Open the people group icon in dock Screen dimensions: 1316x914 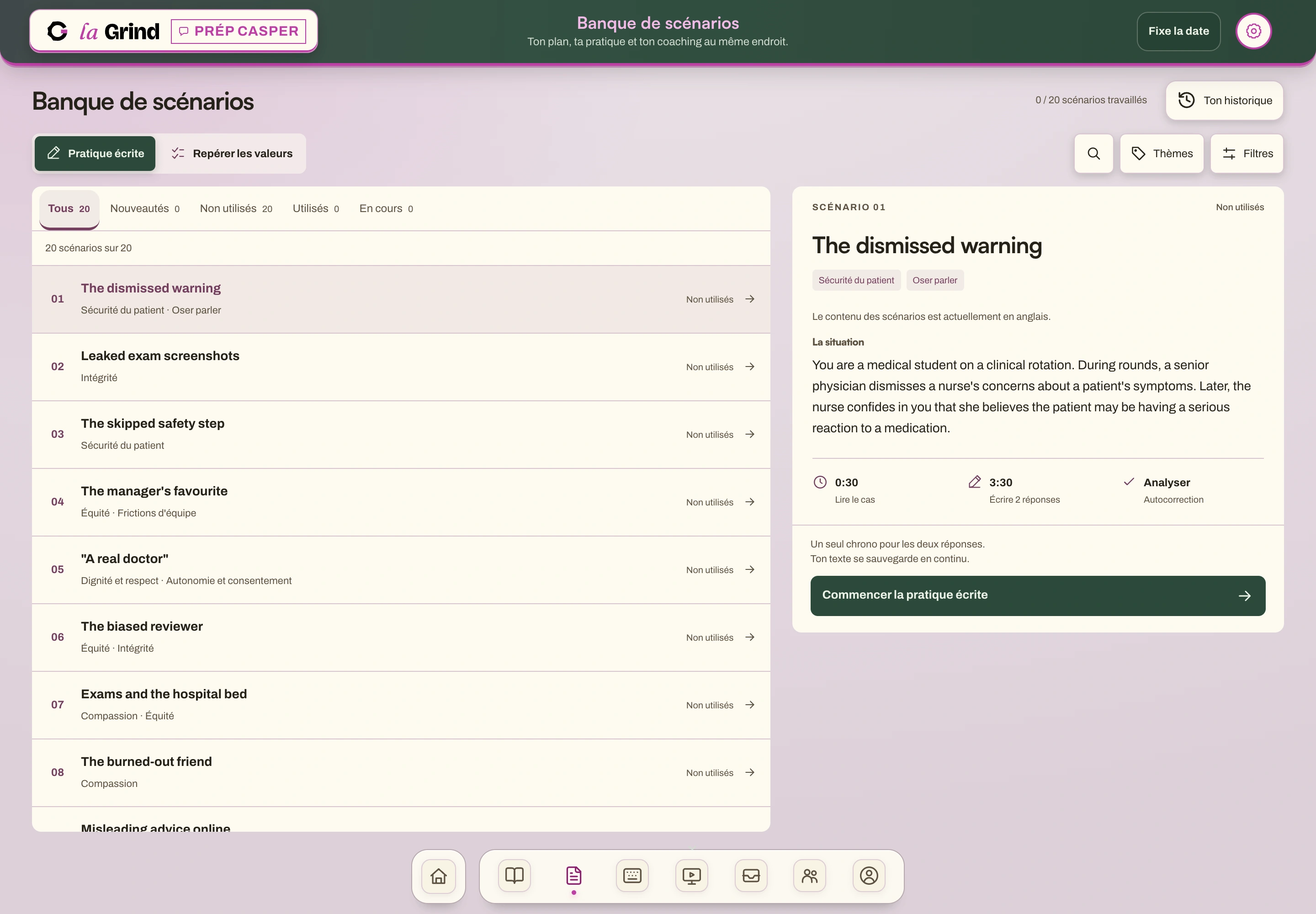tap(810, 876)
